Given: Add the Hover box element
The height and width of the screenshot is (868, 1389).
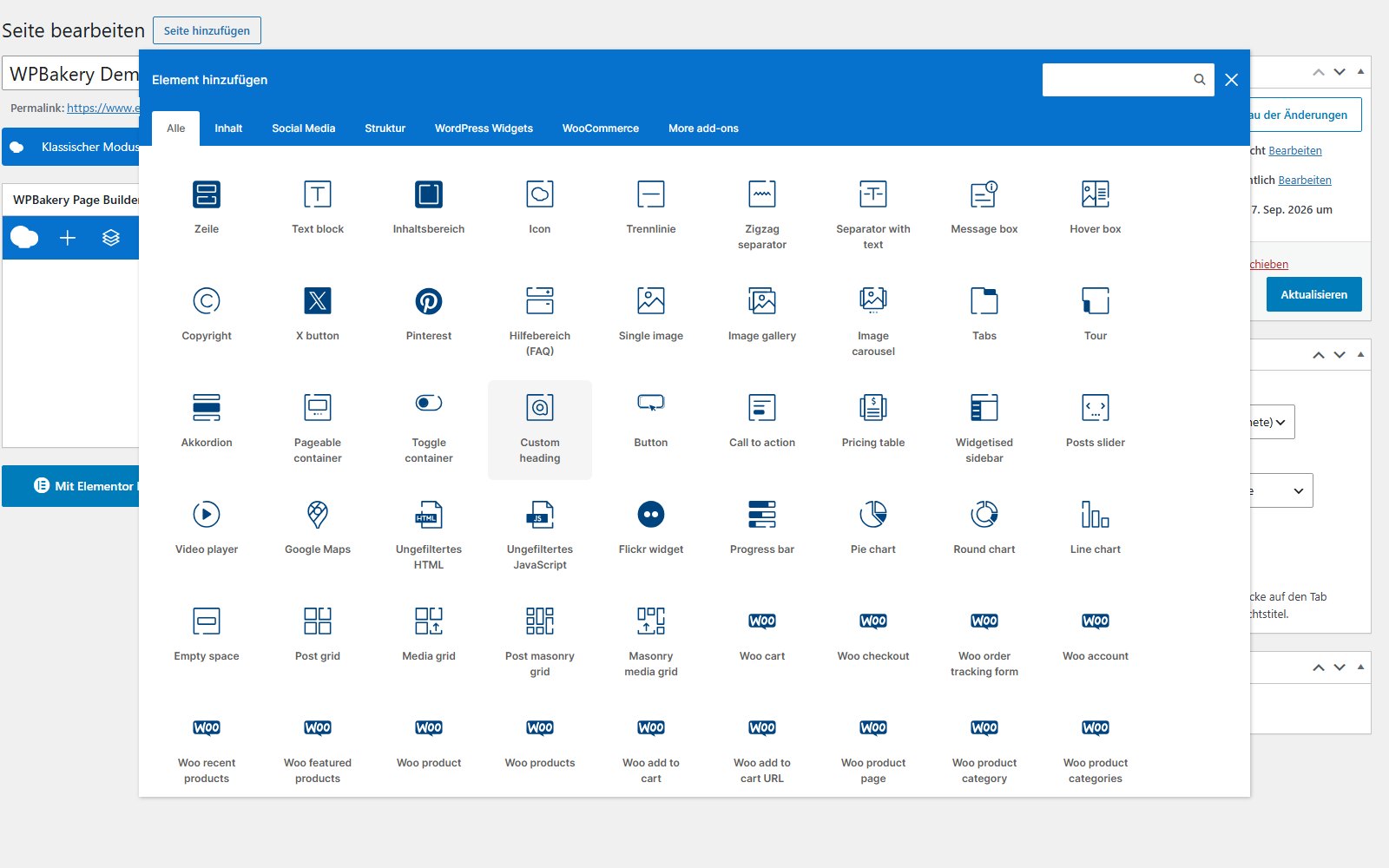Looking at the screenshot, I should (x=1096, y=207).
